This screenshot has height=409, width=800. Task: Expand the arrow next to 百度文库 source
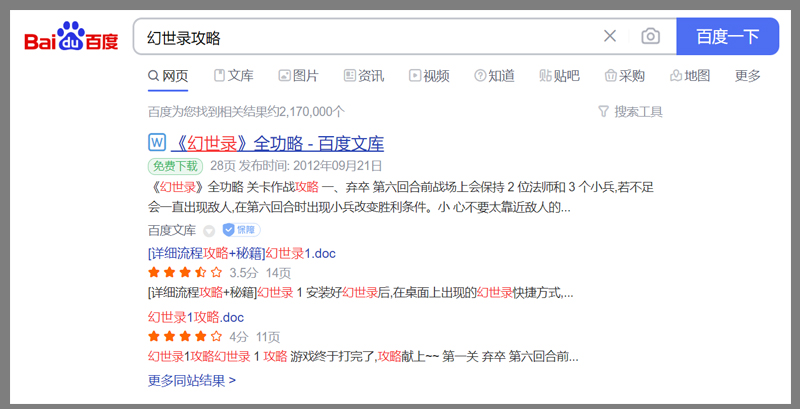209,231
